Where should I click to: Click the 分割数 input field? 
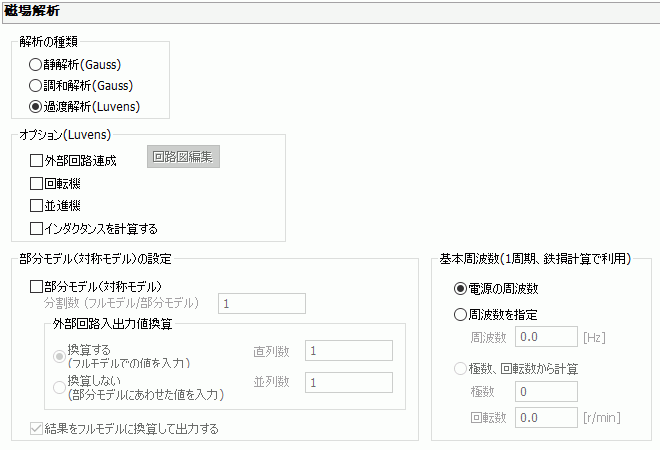[261, 303]
